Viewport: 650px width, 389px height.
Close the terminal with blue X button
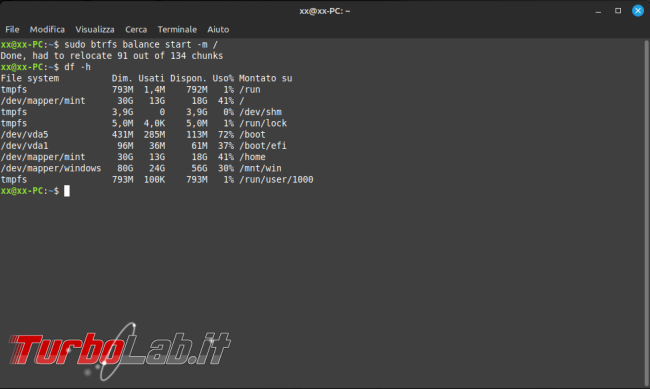(638, 11)
